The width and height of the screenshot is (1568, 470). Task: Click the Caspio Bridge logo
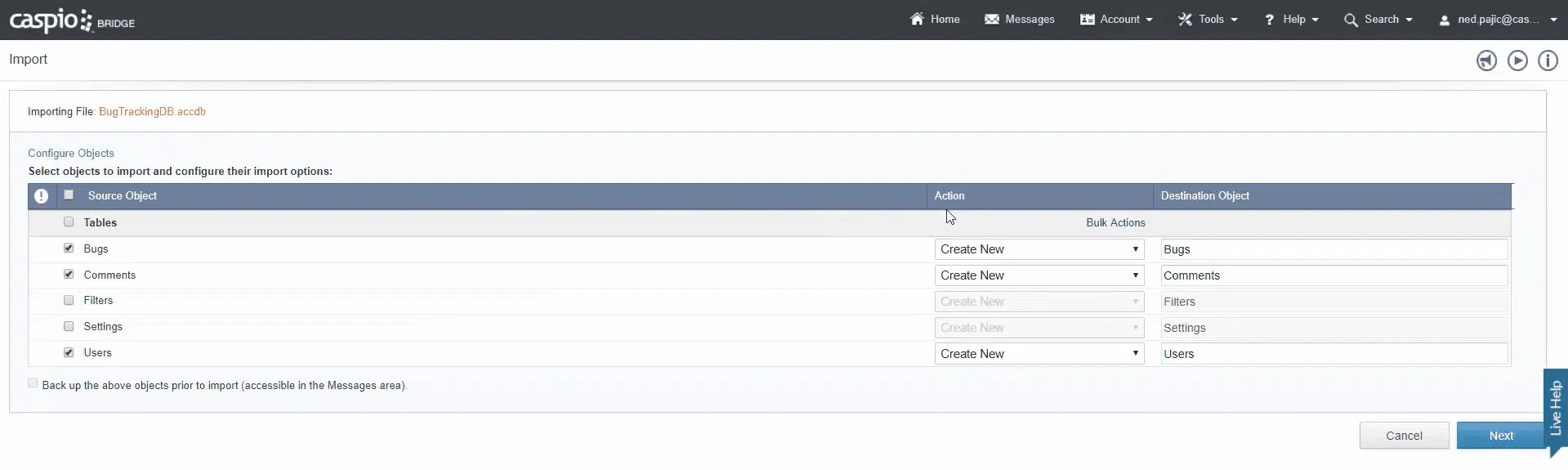[72, 20]
